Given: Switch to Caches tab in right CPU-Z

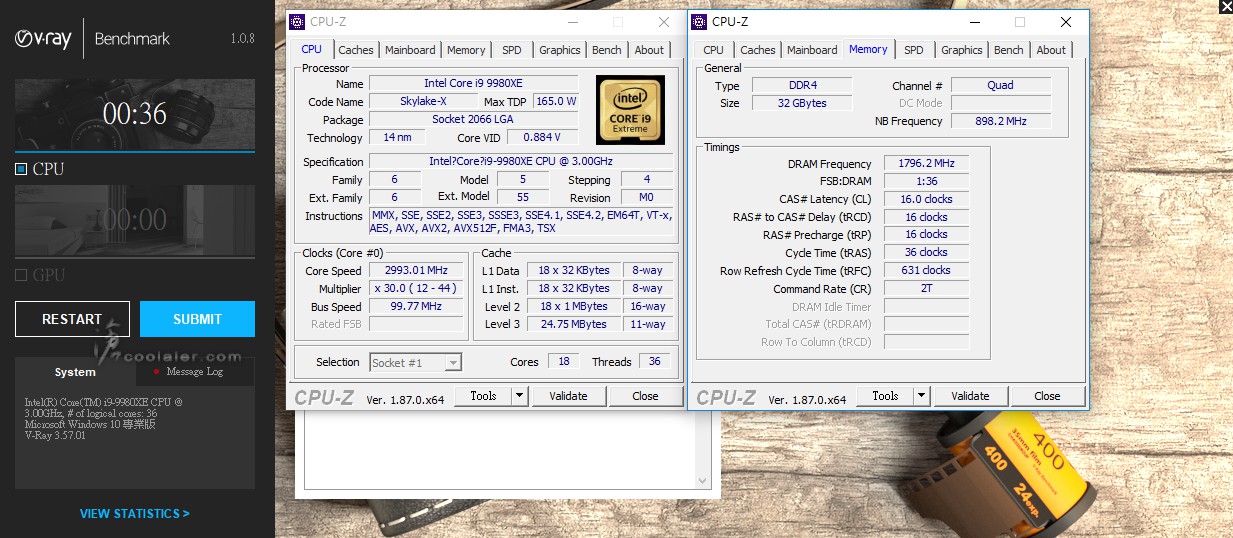Looking at the screenshot, I should click(758, 50).
